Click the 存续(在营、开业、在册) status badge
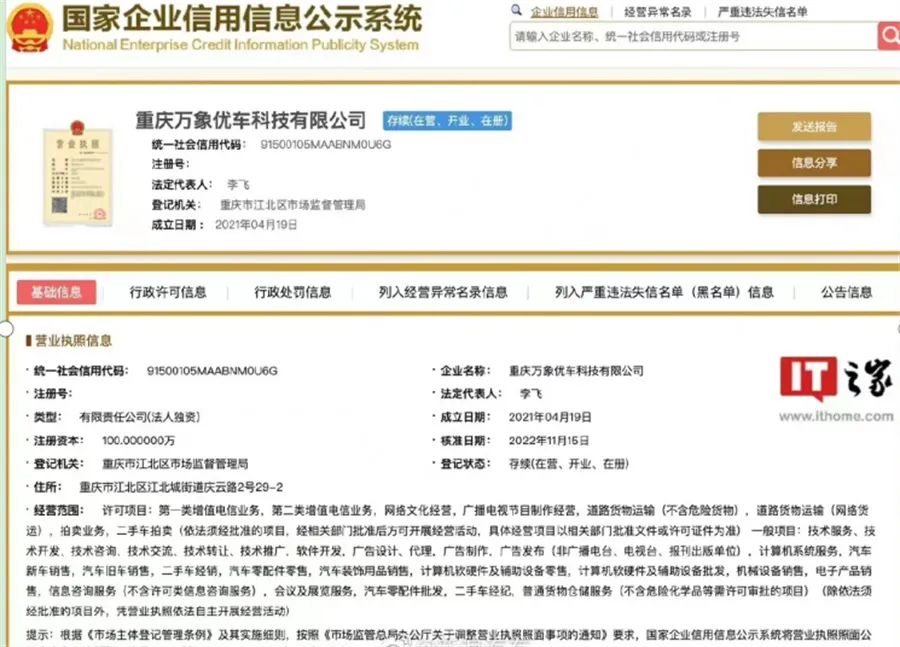The width and height of the screenshot is (900, 647). (x=447, y=120)
